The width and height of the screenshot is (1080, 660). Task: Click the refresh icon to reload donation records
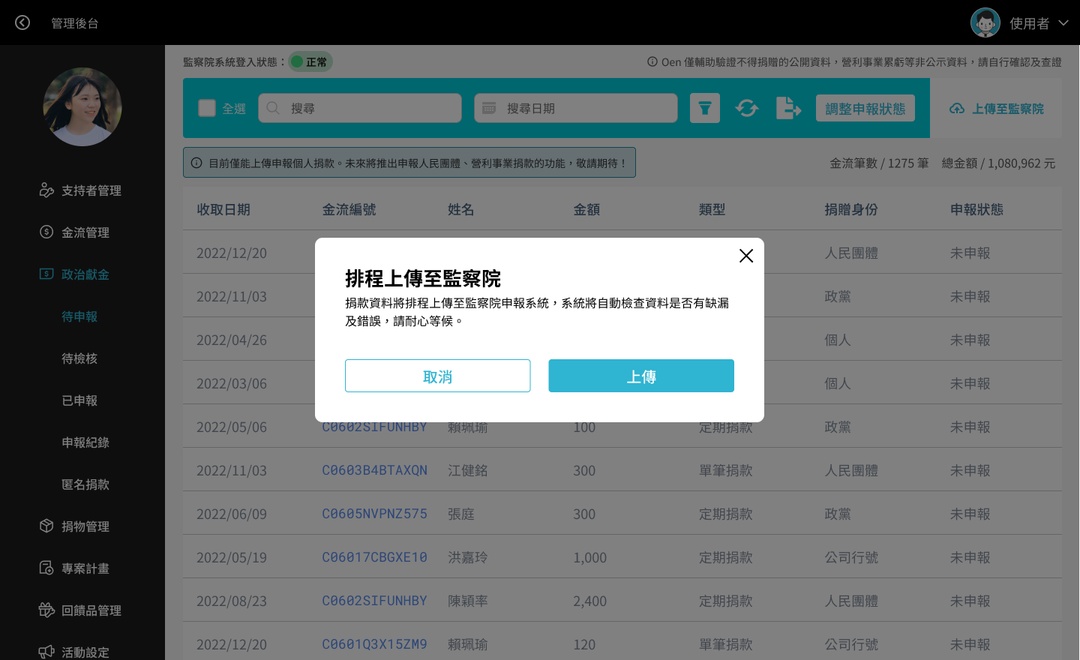click(x=747, y=108)
